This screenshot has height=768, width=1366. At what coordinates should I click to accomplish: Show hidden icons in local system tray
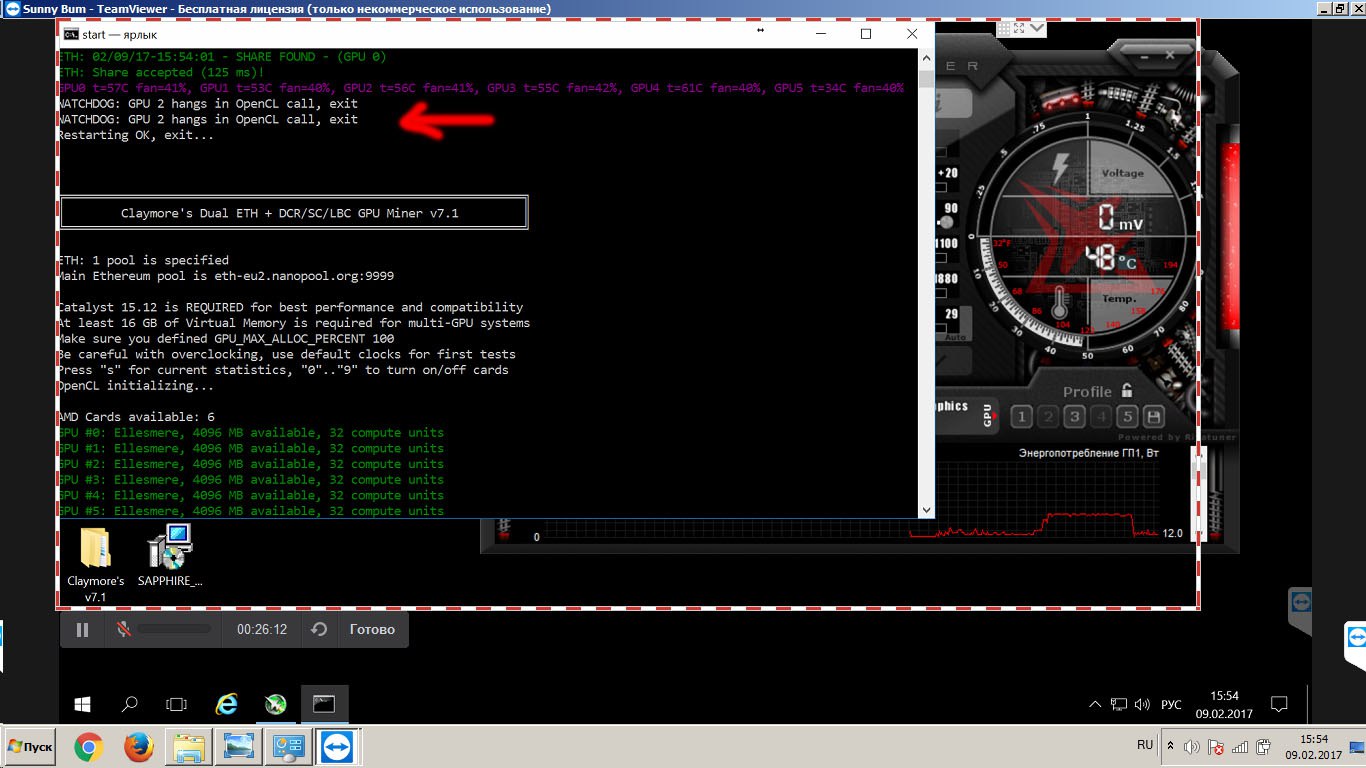[1169, 746]
